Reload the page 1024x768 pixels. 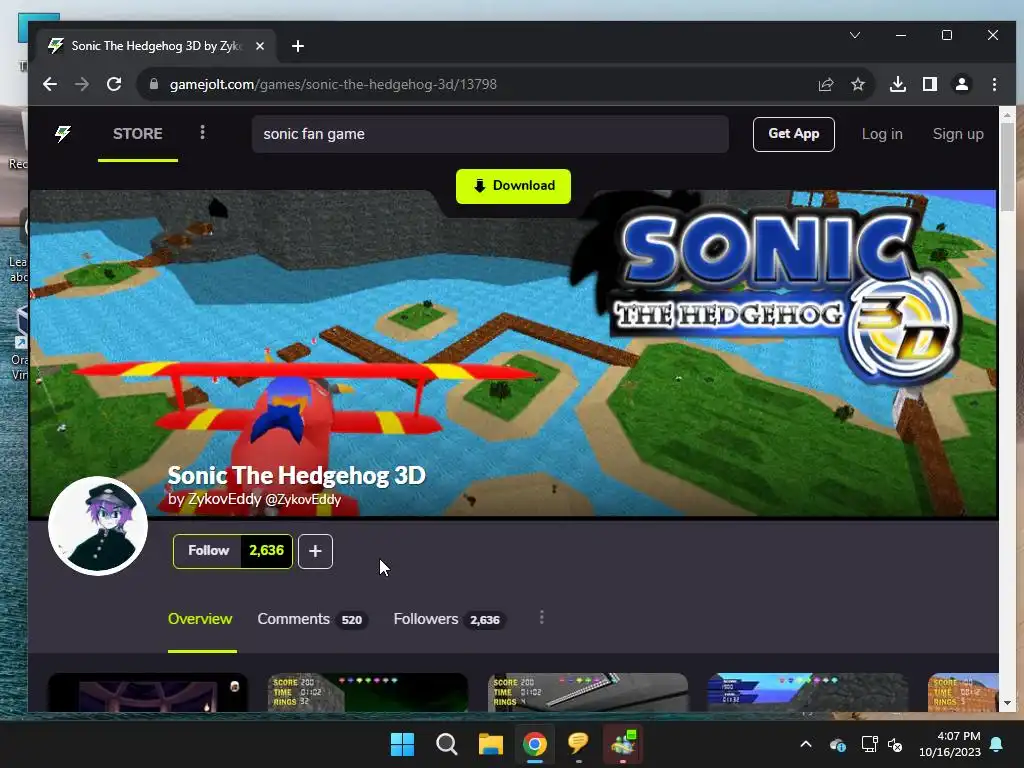point(114,84)
